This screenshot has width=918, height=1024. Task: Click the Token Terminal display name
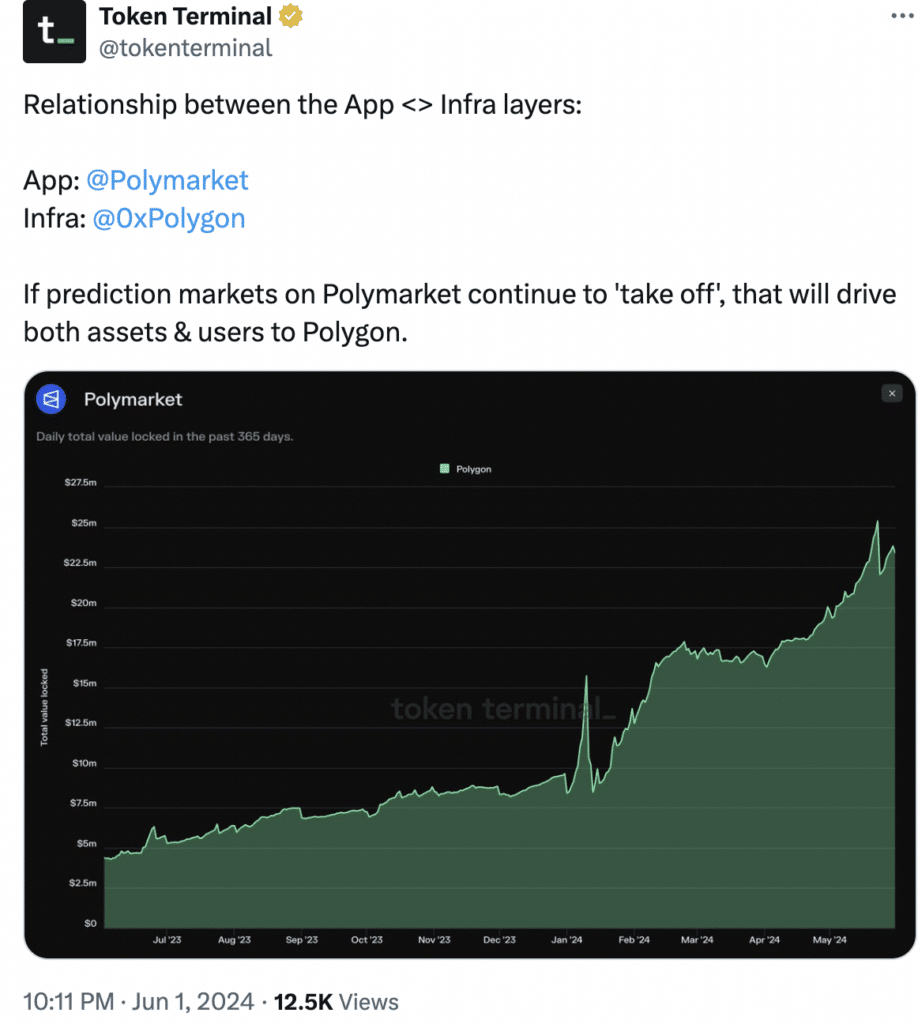tap(185, 17)
